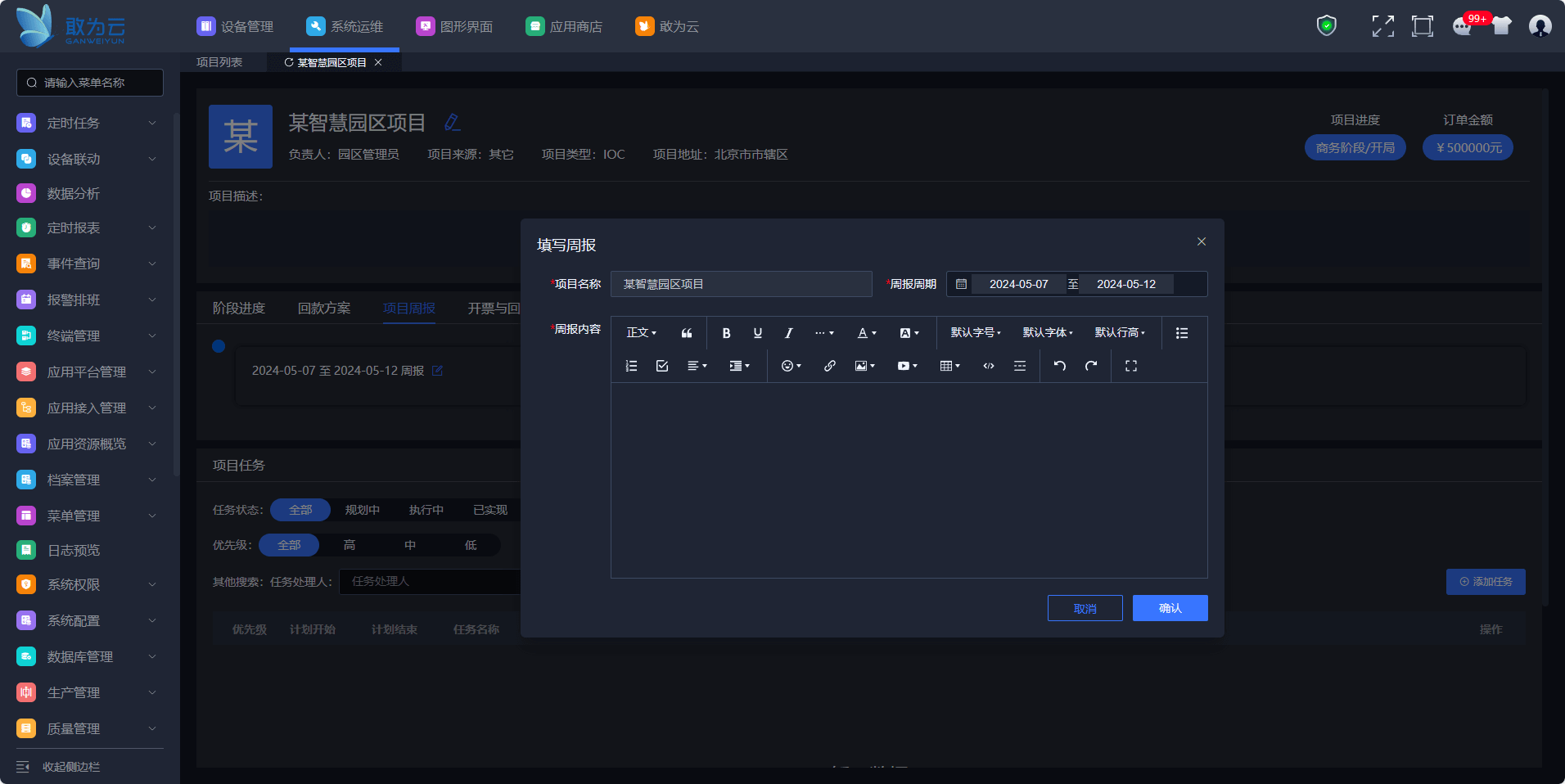The width and height of the screenshot is (1565, 784).
Task: Open the emoji picker
Action: [x=791, y=366]
